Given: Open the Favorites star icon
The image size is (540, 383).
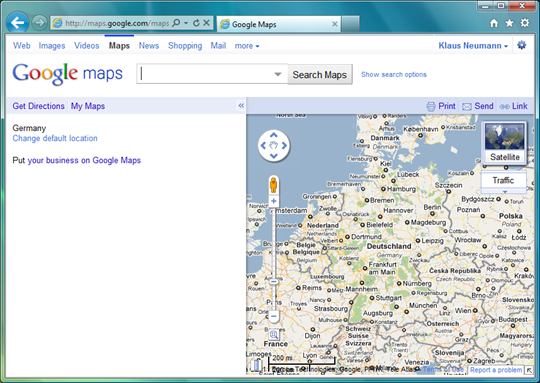Looking at the screenshot, I should 509,23.
